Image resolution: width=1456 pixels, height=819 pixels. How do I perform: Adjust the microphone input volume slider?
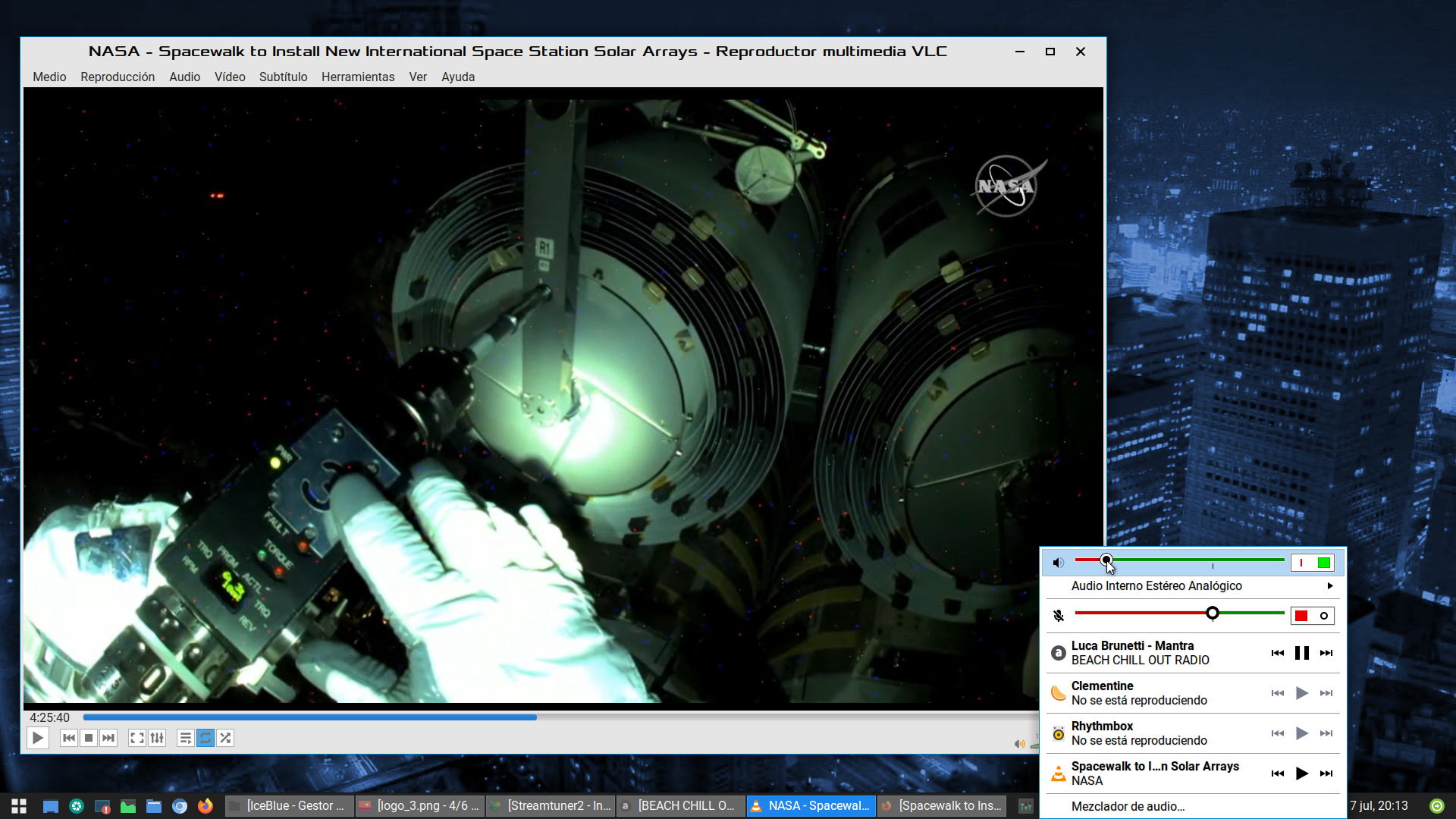coord(1213,613)
